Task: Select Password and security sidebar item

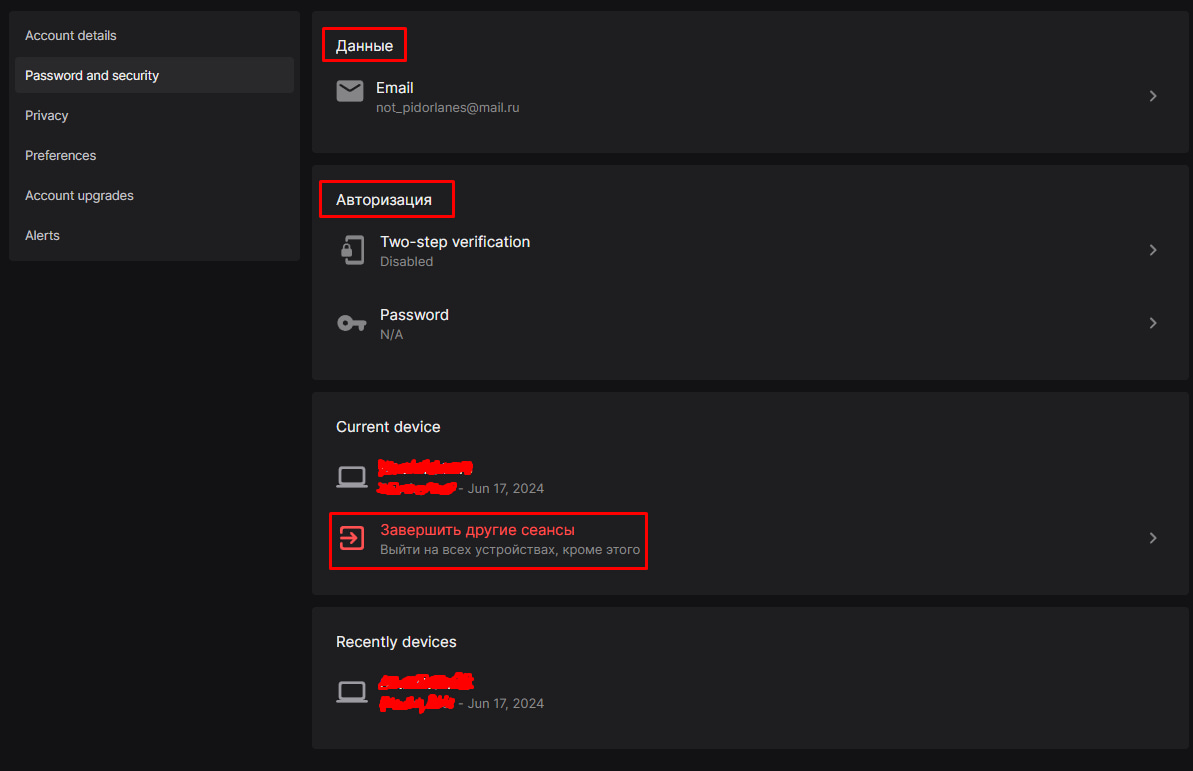Action: coord(92,76)
